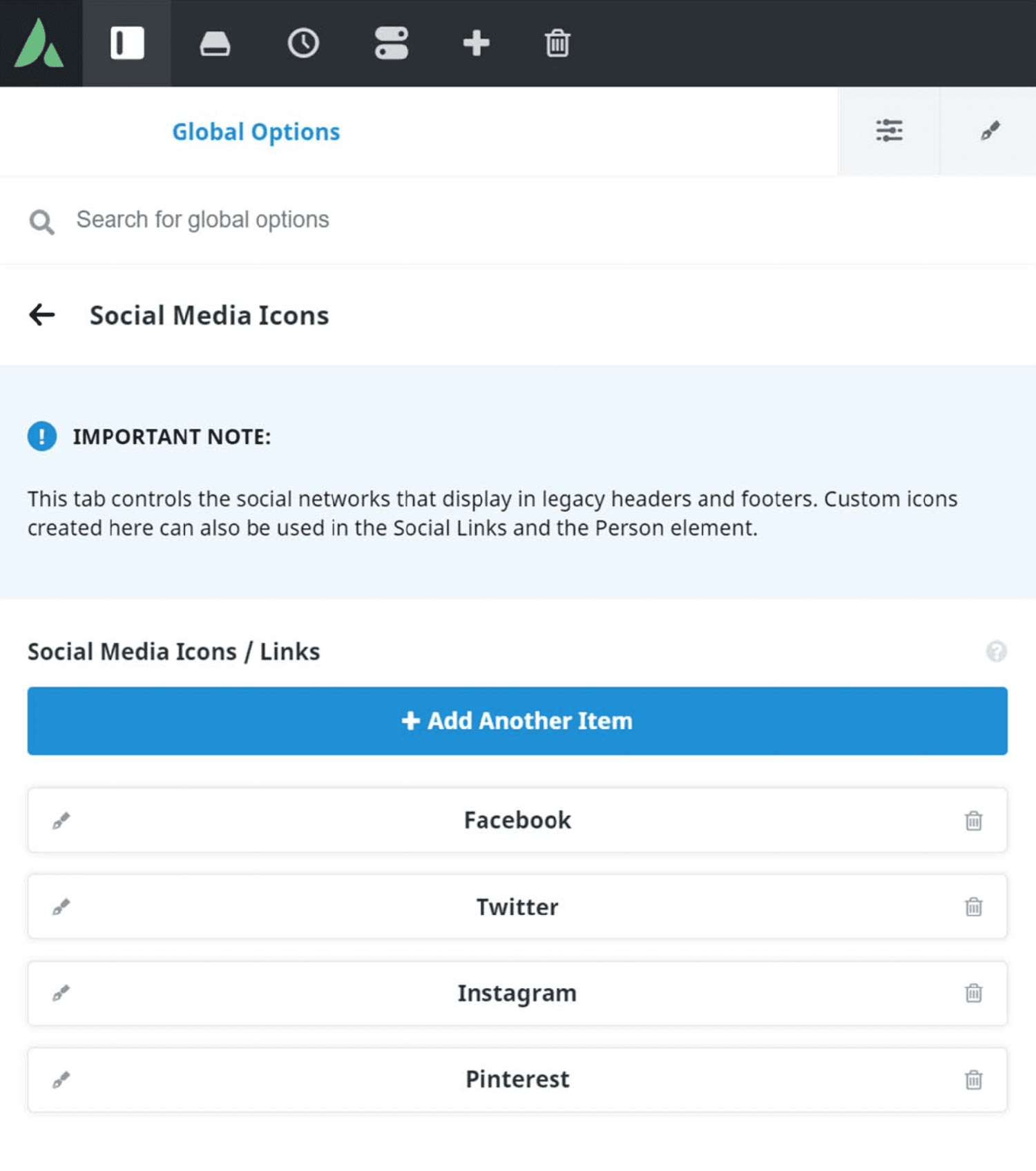Edit the Instagram item

pos(61,993)
